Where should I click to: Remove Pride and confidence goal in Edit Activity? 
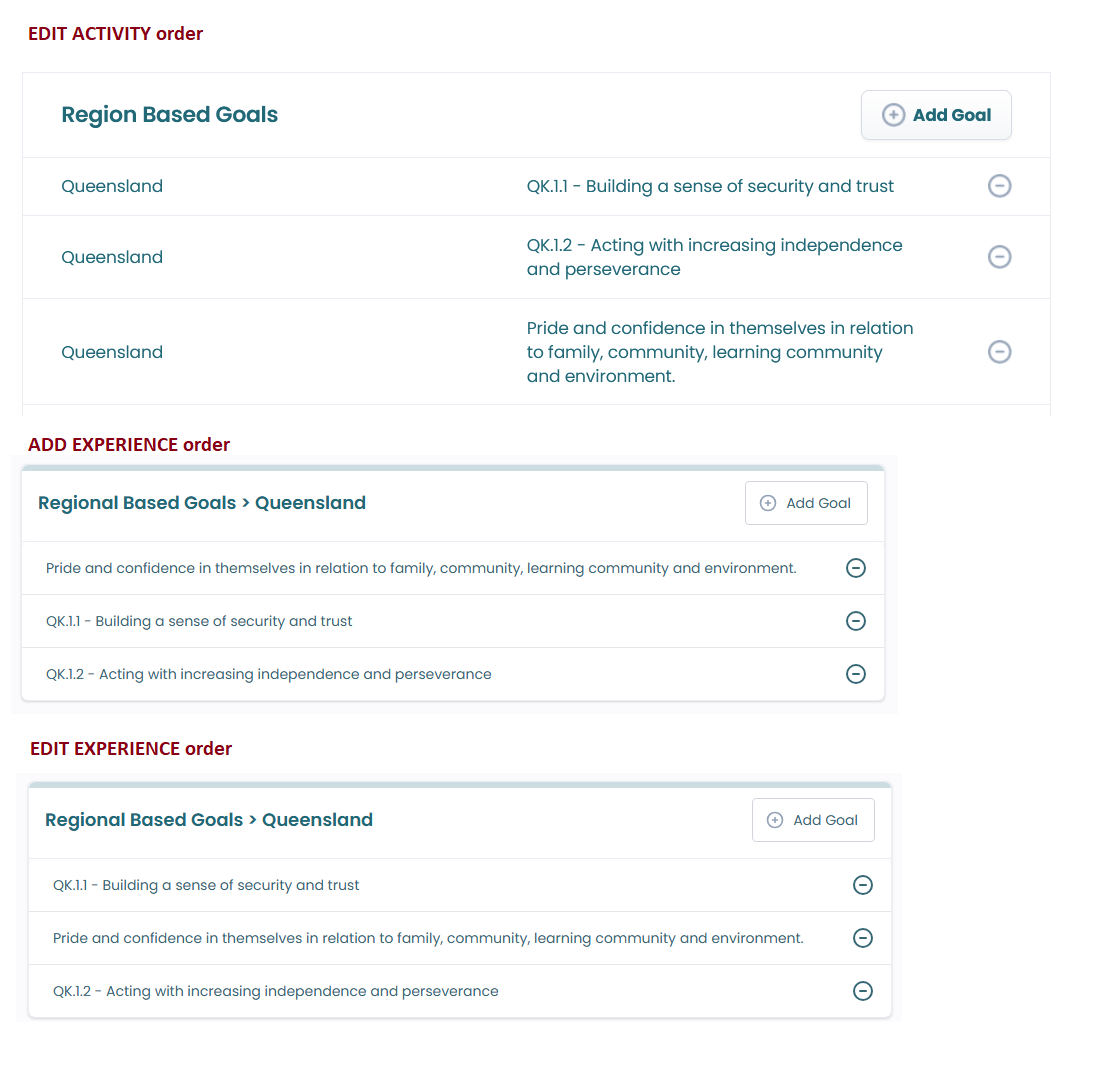coord(999,352)
